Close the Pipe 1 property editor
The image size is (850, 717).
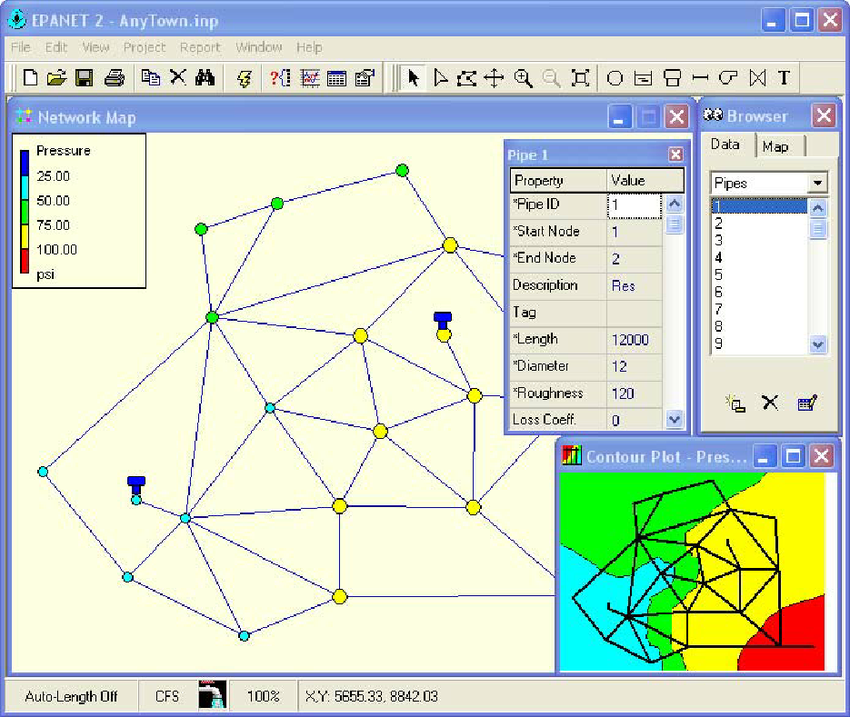click(x=675, y=154)
